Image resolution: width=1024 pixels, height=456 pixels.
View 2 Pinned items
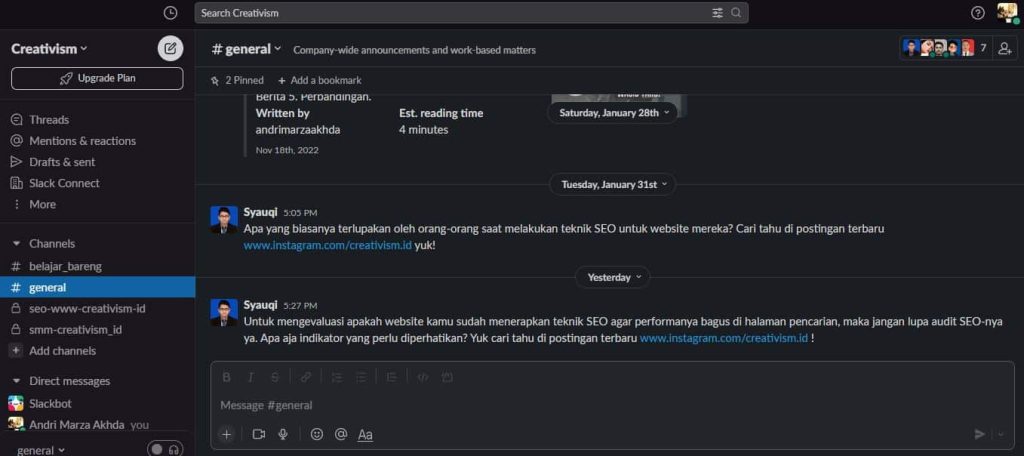point(237,80)
